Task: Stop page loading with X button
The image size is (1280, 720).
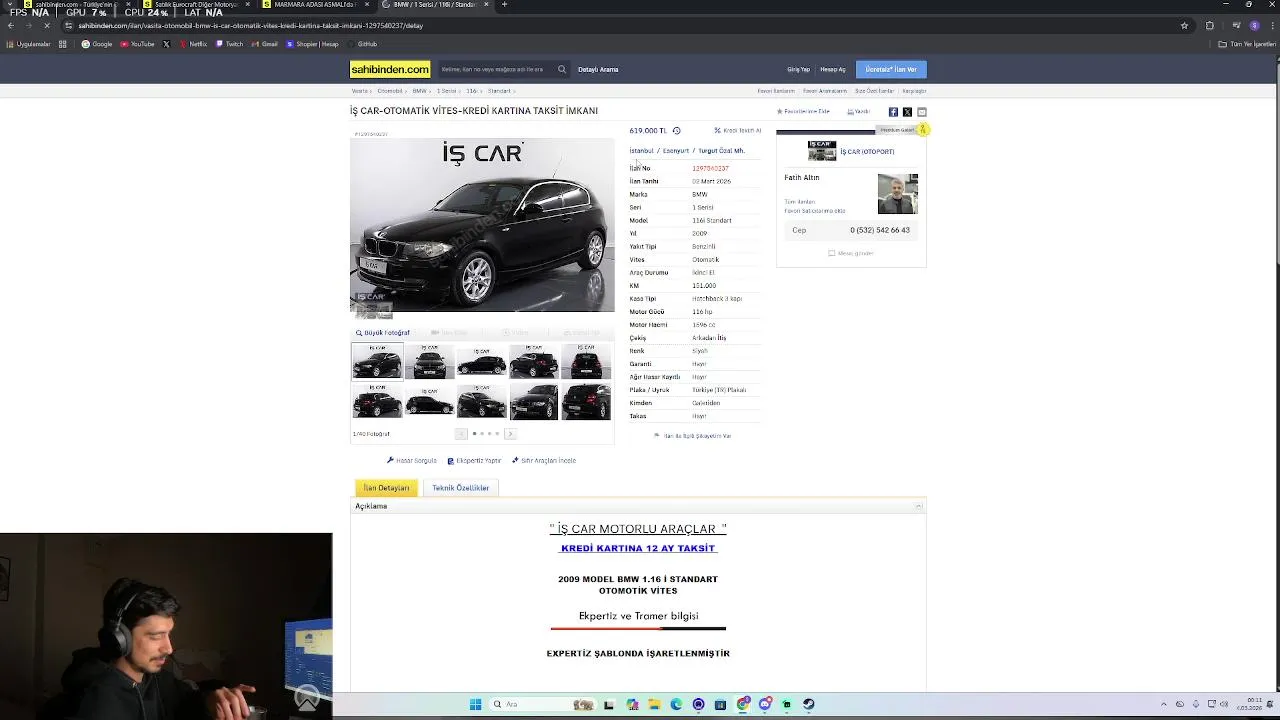Action: point(46,25)
